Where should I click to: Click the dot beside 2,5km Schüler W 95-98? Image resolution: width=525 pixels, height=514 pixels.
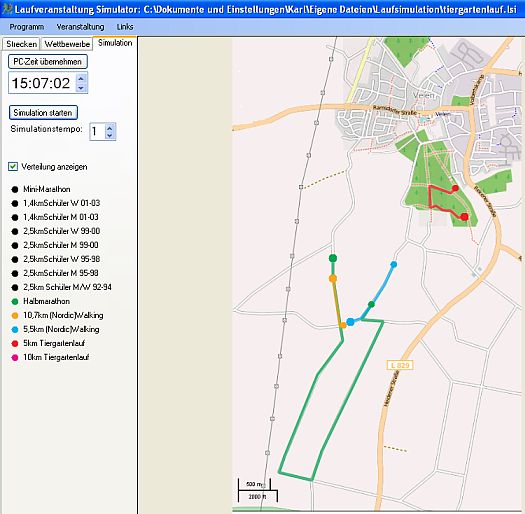[x=15, y=259]
